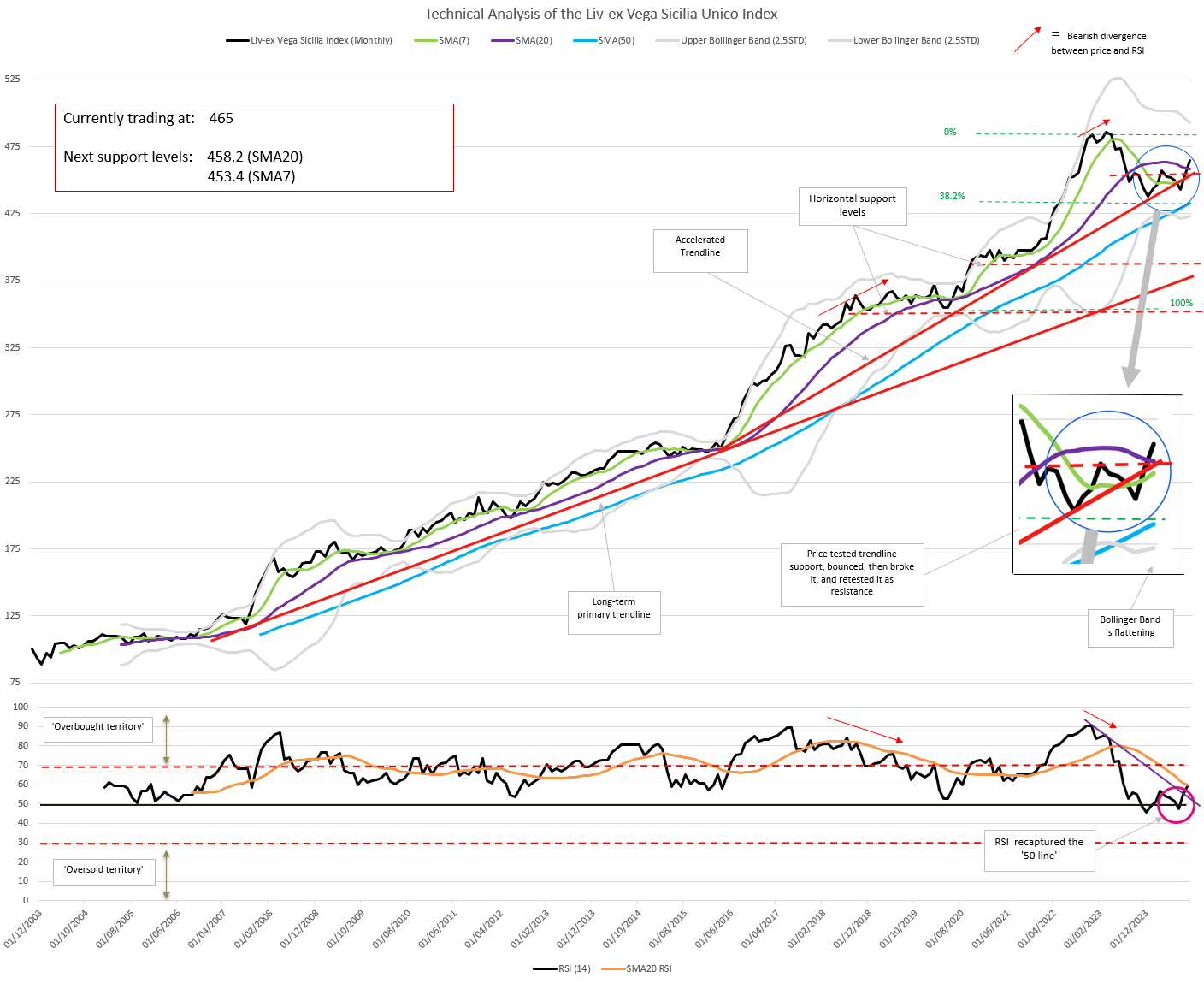Click the '01/12/2013' date axis label
Image resolution: width=1204 pixels, height=983 pixels.
click(x=576, y=928)
